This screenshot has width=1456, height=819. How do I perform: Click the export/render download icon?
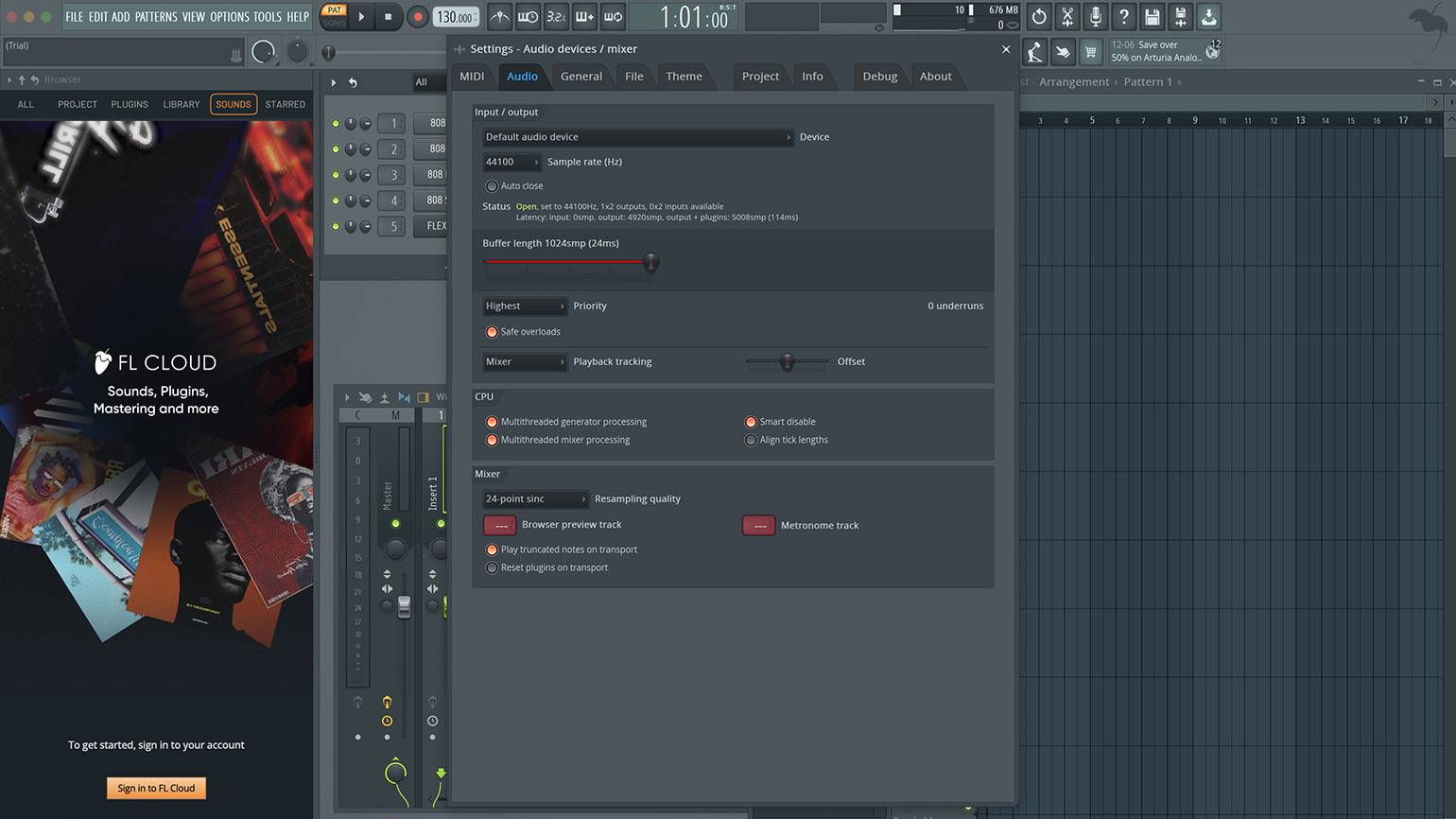[x=1209, y=16]
